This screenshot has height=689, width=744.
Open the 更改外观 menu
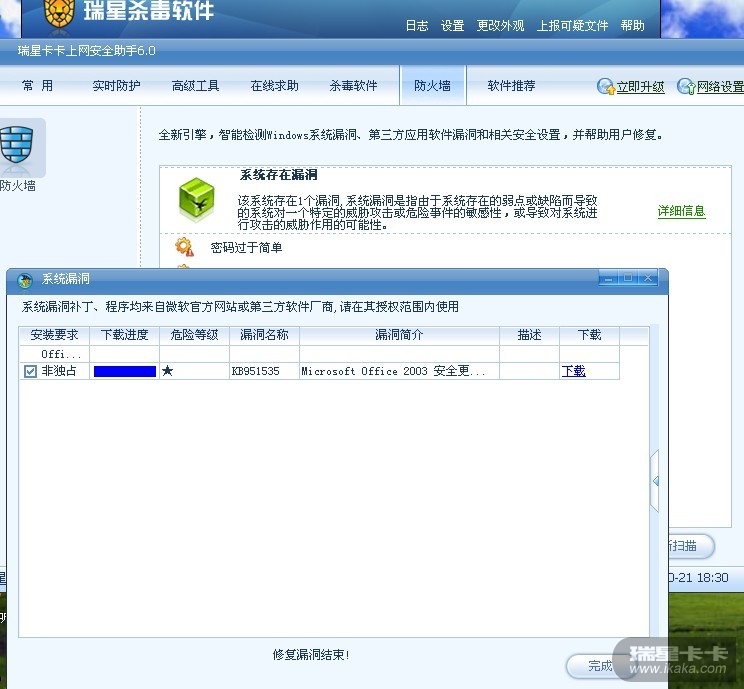[500, 26]
